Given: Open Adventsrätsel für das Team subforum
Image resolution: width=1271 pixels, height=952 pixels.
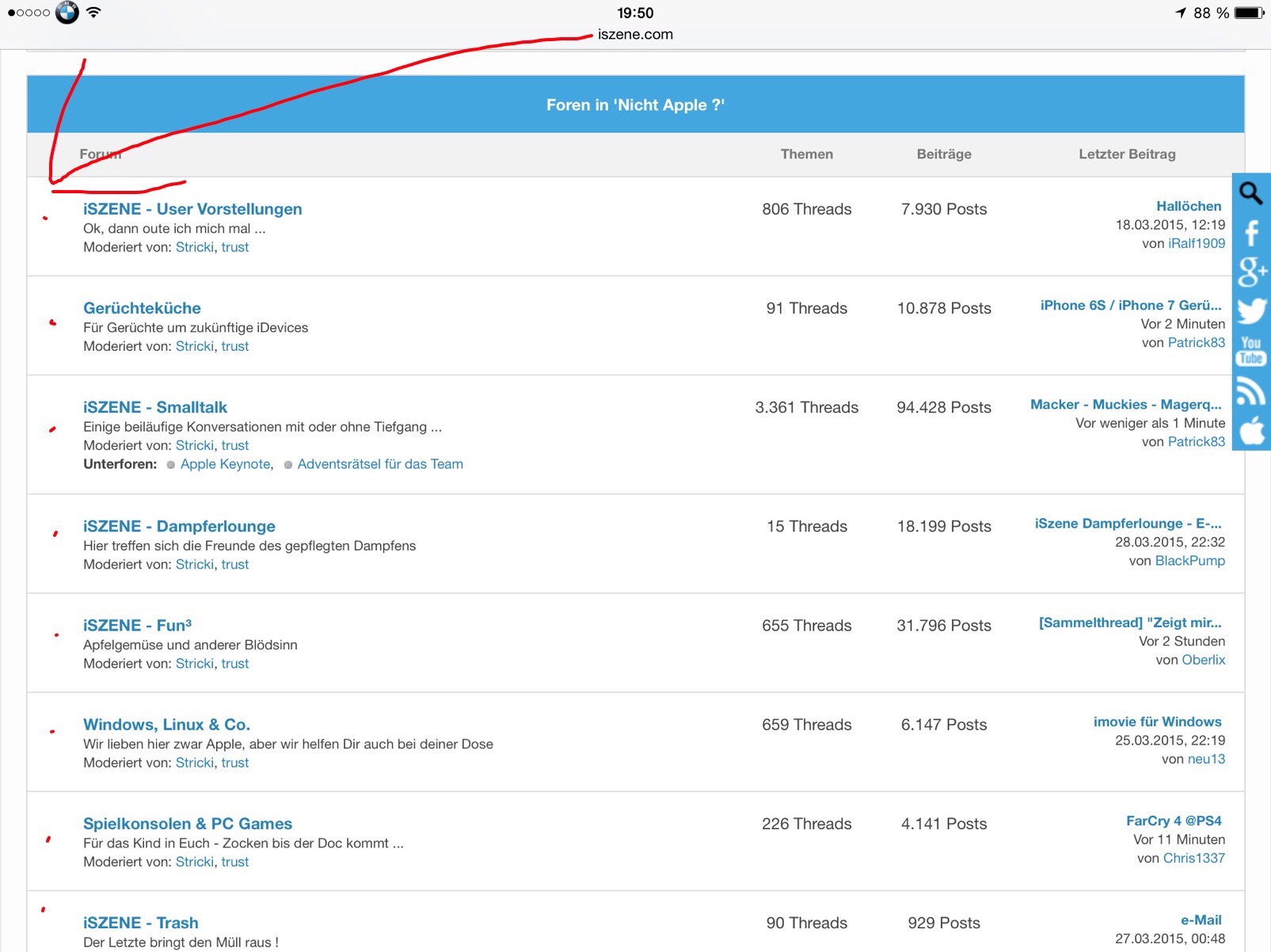Looking at the screenshot, I should coord(380,464).
